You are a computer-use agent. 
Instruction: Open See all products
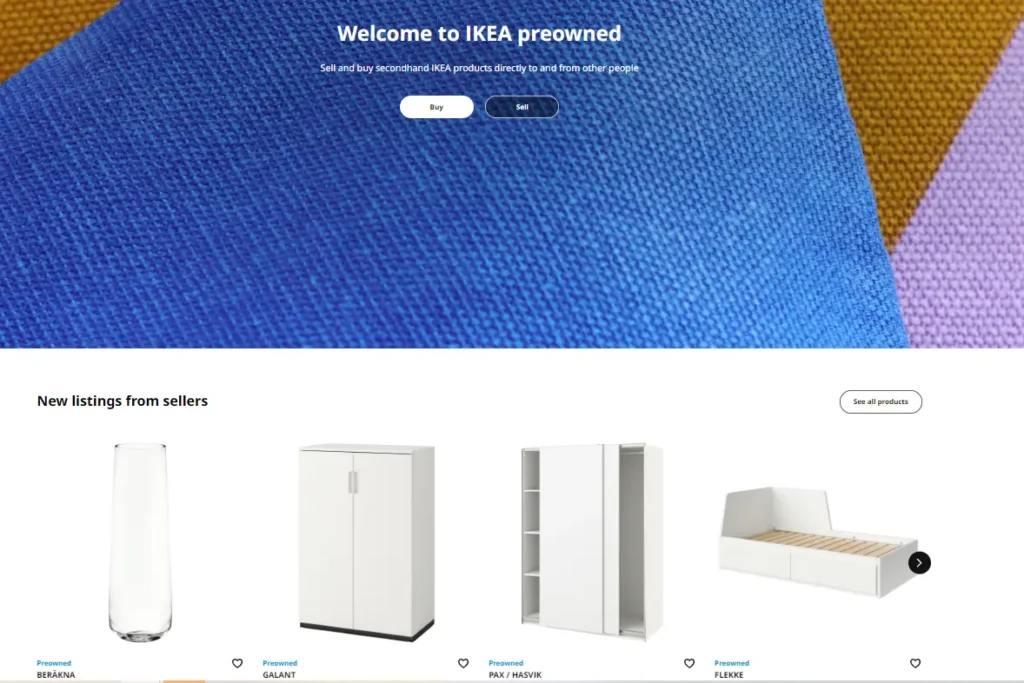click(x=880, y=402)
